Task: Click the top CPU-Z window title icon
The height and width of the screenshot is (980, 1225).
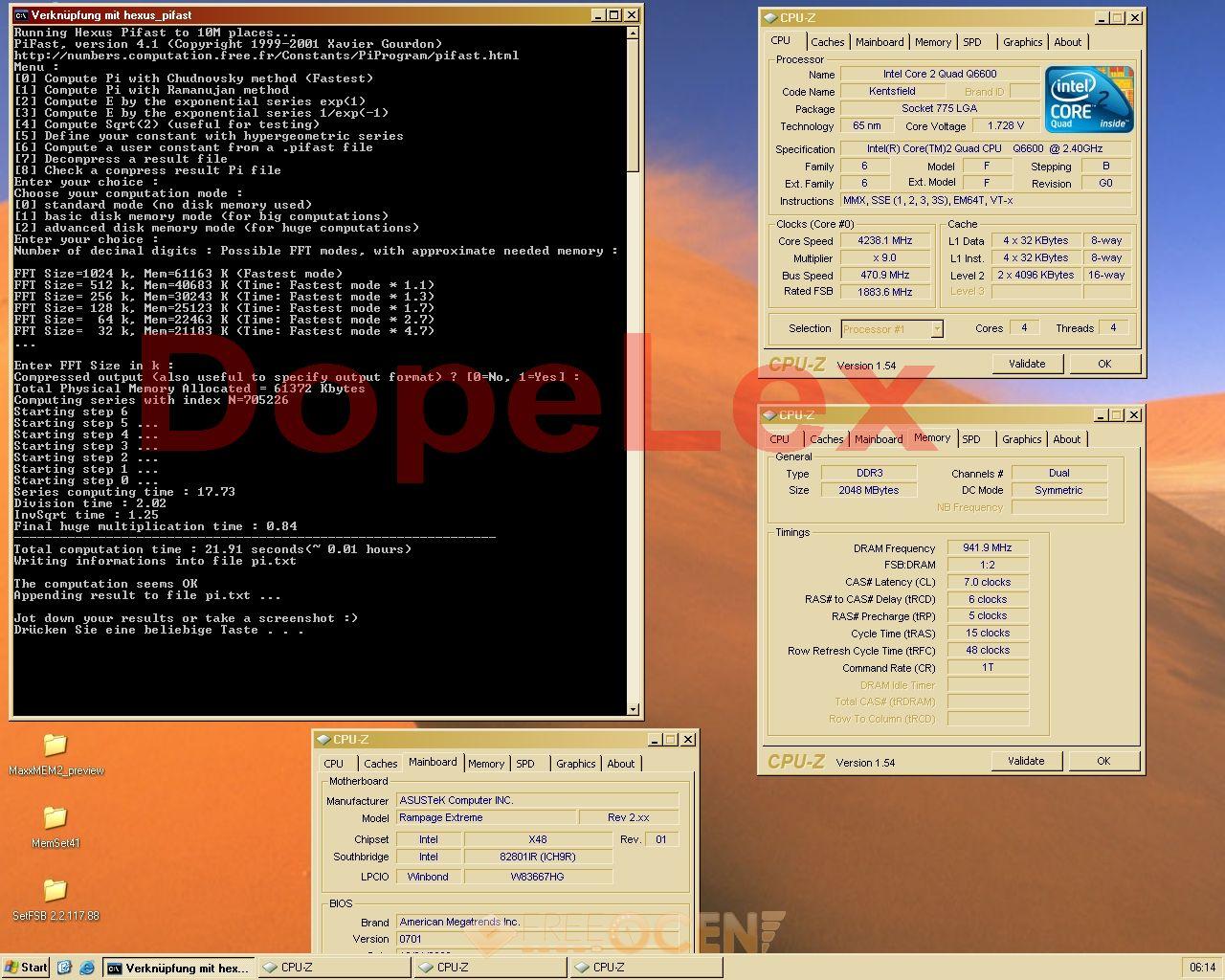Action: point(770,17)
